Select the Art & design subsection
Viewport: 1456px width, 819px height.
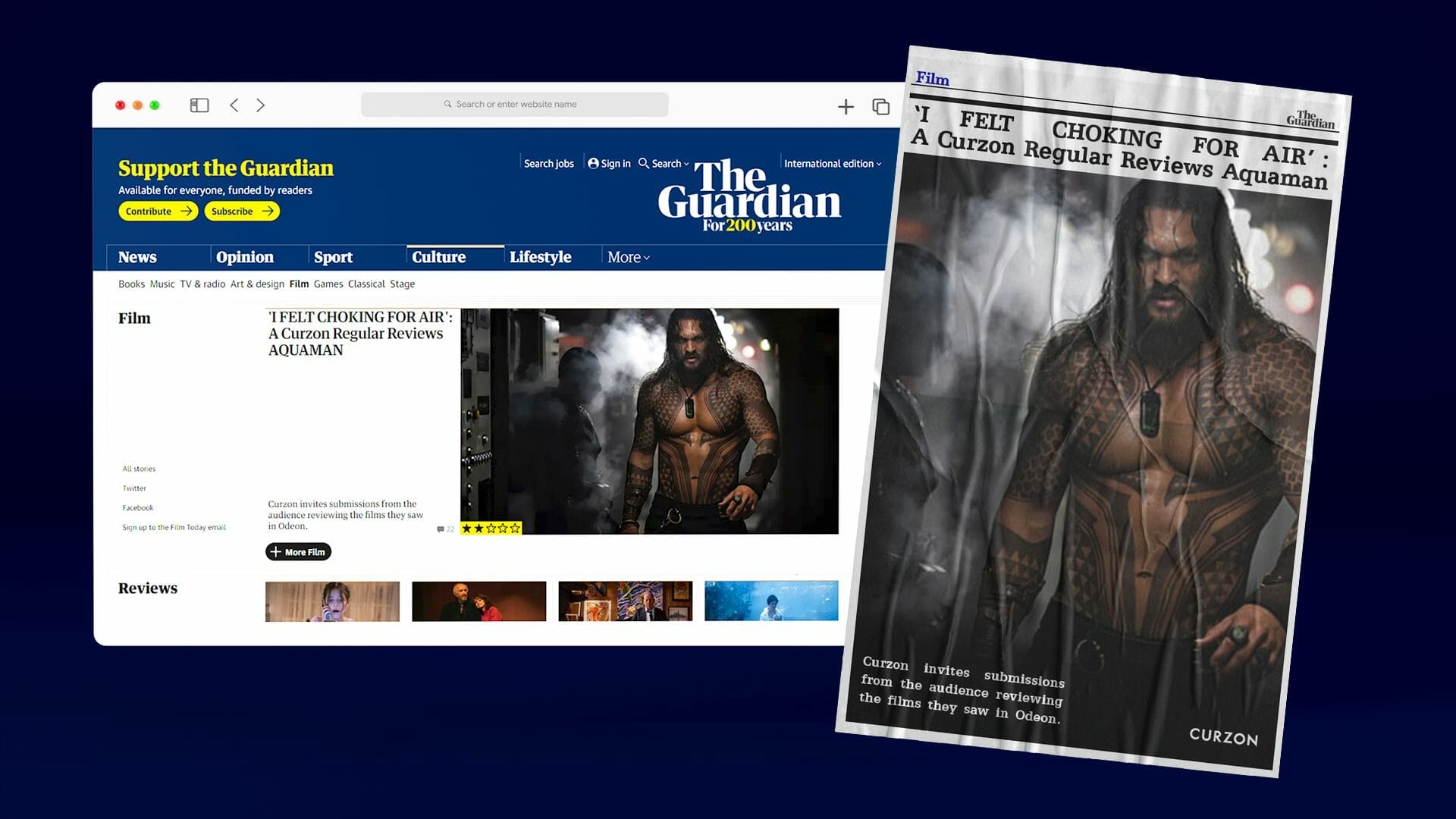[x=257, y=284]
